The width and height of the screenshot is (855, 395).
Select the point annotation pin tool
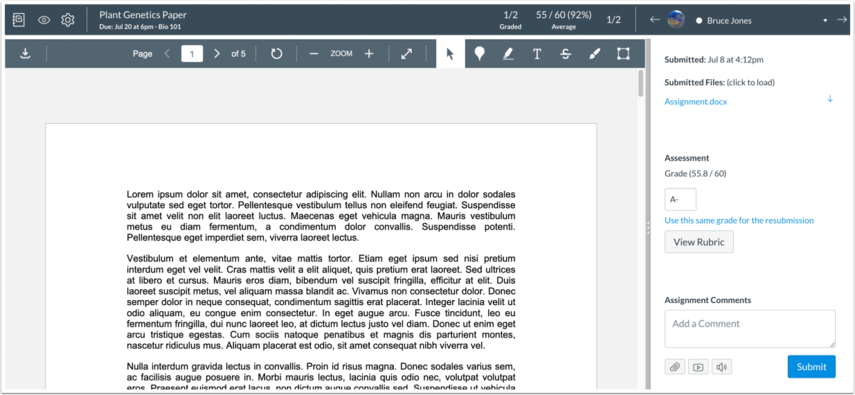point(479,53)
